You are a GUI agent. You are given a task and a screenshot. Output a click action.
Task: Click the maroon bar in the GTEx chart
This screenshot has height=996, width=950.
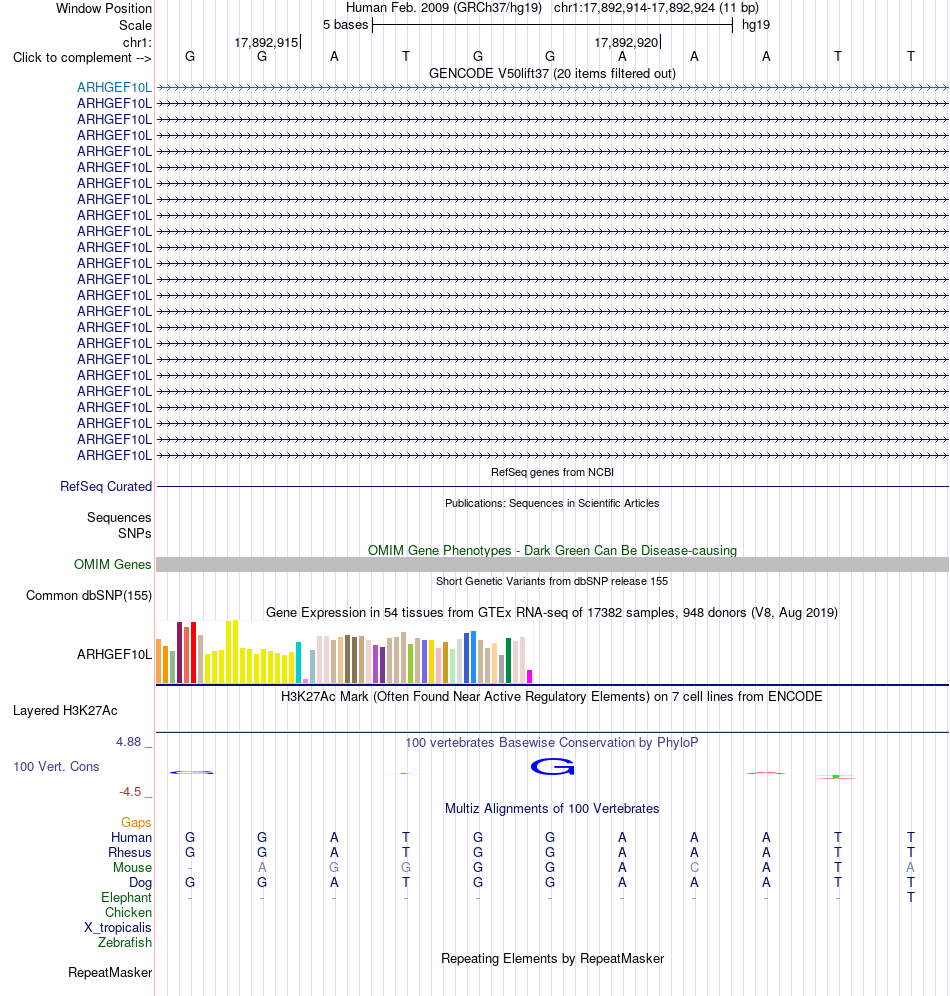coord(180,653)
